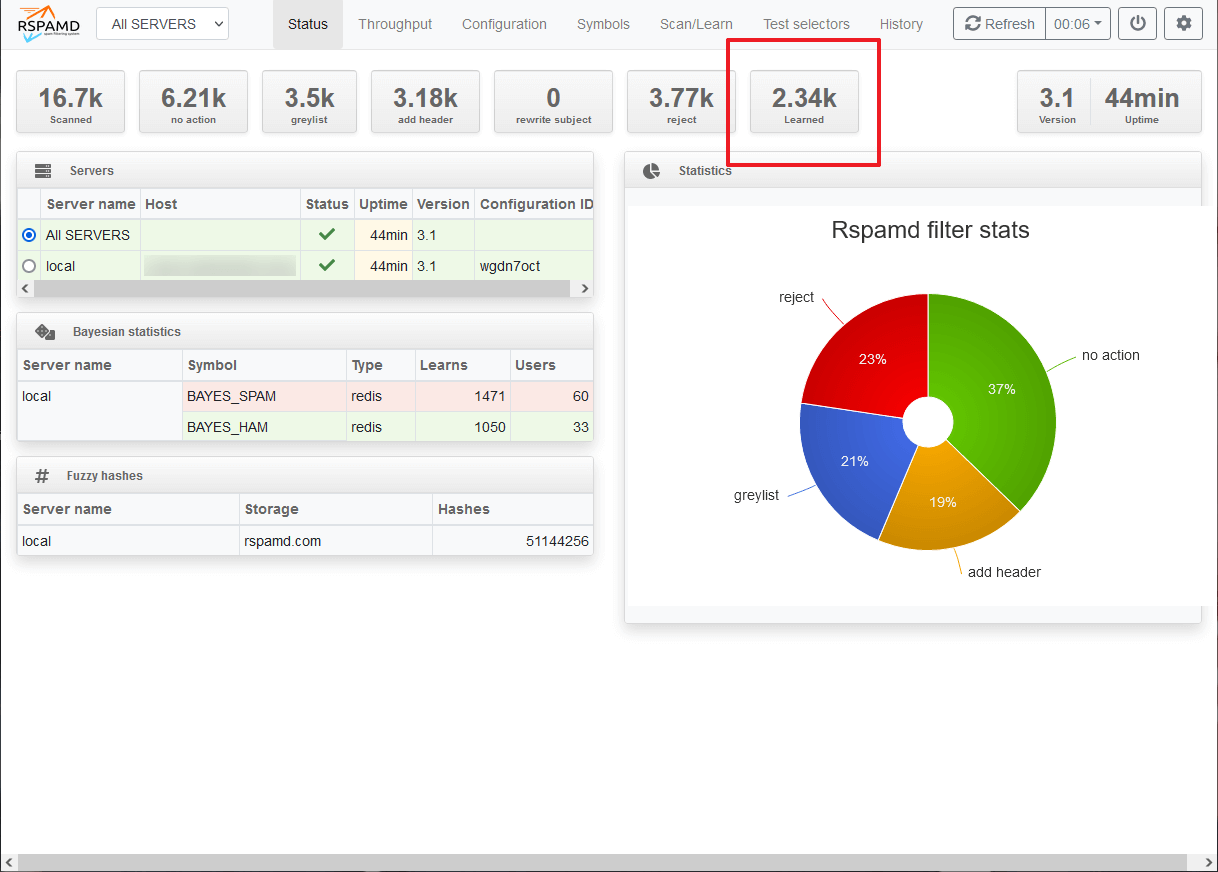Open the Scan/Learn tab

(x=695, y=23)
